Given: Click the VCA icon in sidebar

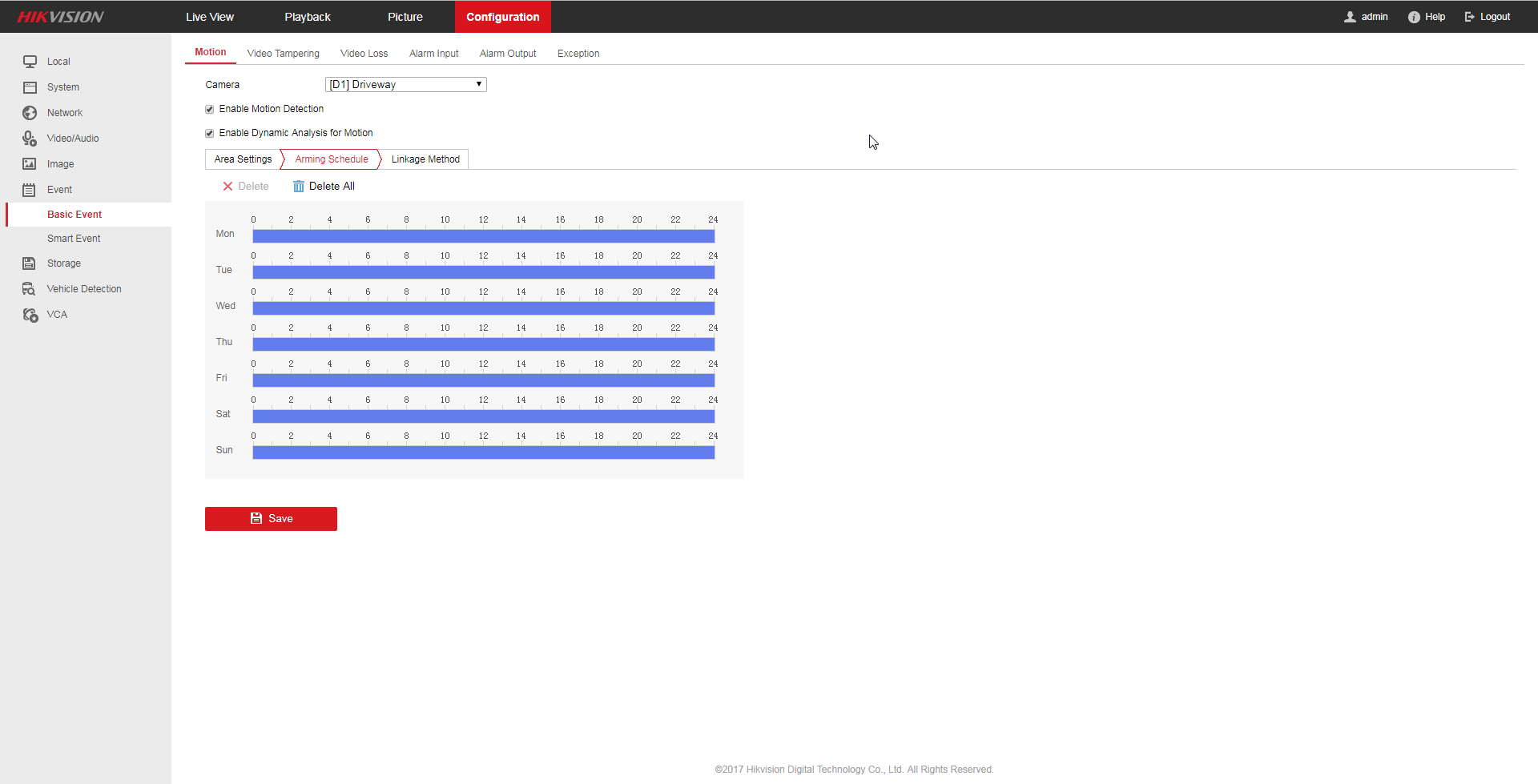Looking at the screenshot, I should point(30,315).
